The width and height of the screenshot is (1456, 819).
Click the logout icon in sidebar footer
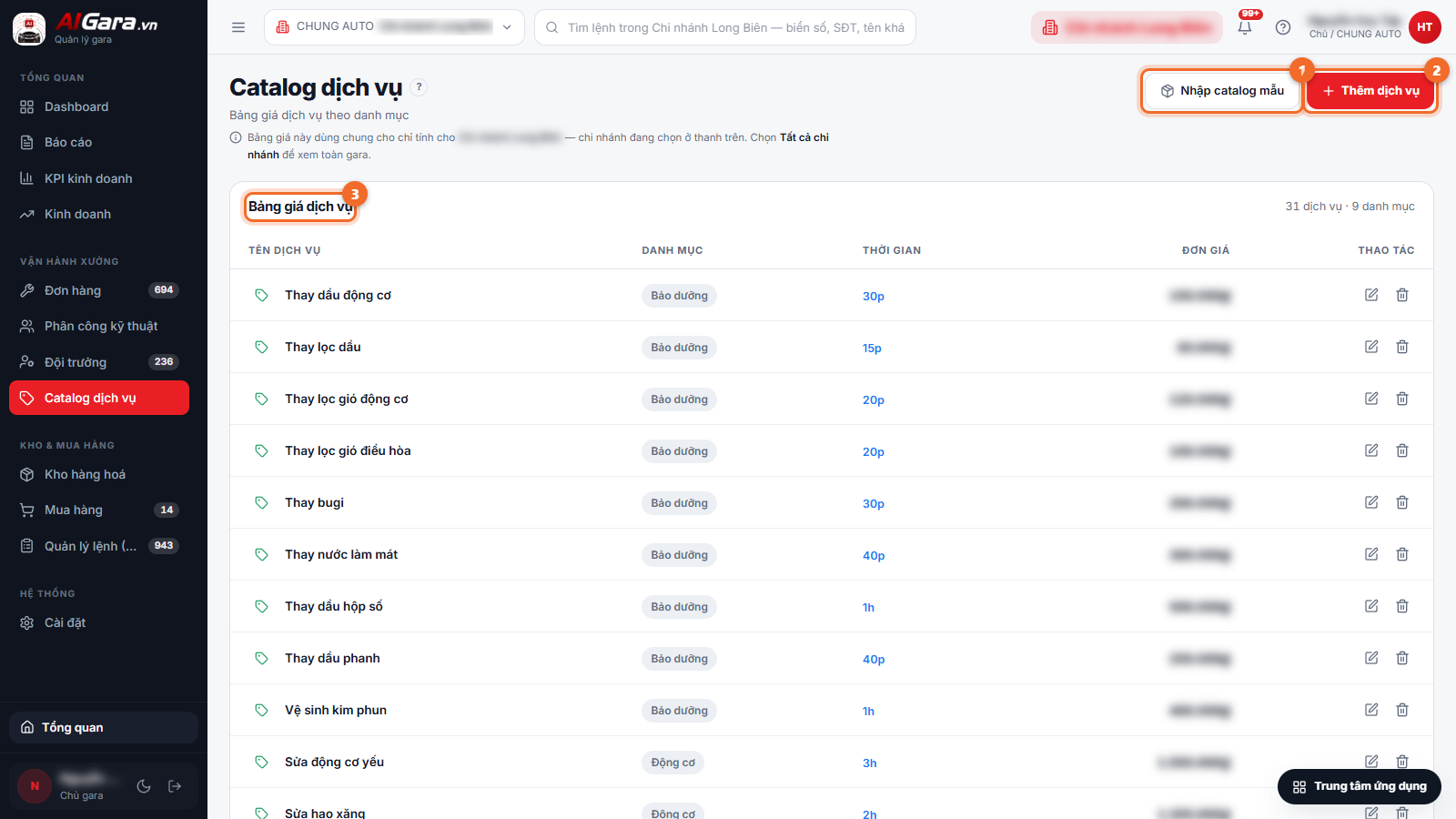[x=175, y=786]
